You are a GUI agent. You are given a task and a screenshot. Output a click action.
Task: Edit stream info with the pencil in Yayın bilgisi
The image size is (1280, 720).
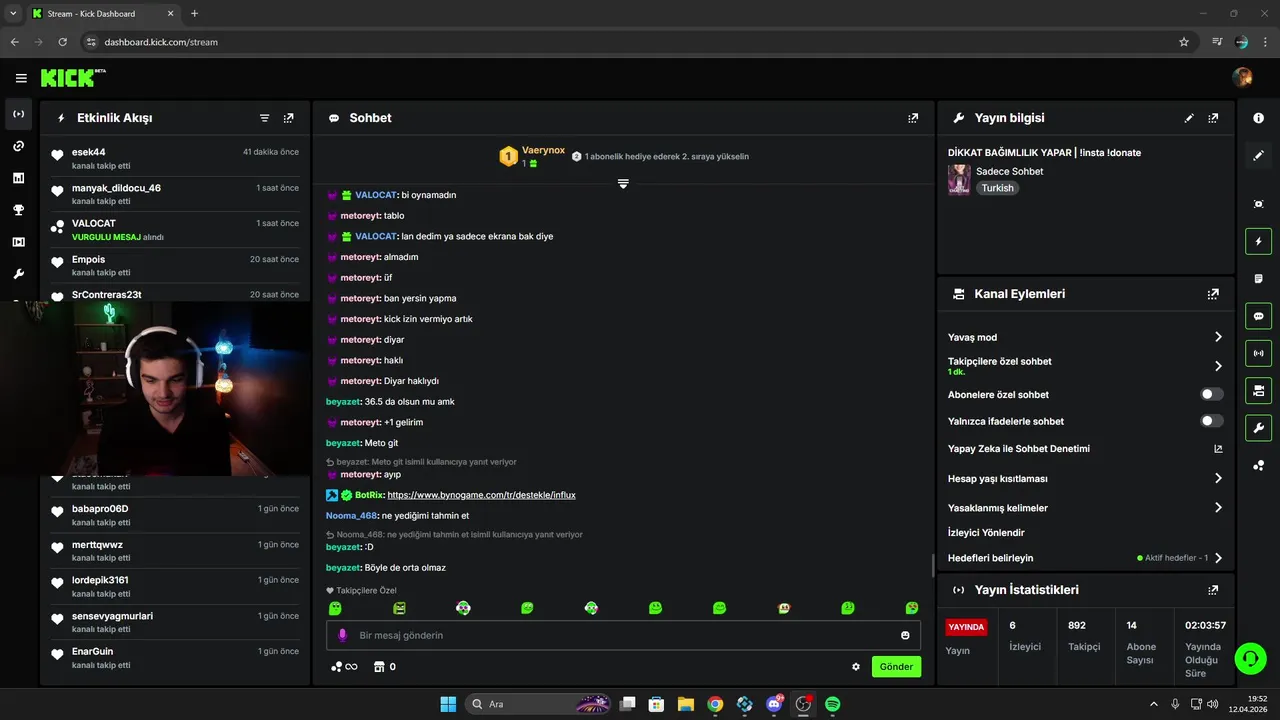point(1189,118)
